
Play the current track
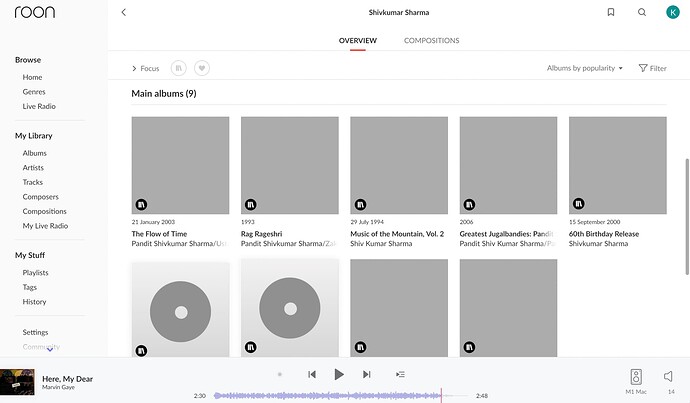(339, 374)
